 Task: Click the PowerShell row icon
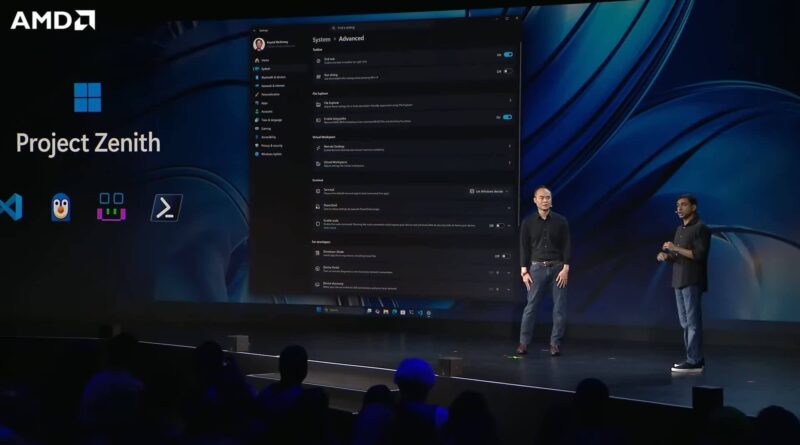[318, 207]
